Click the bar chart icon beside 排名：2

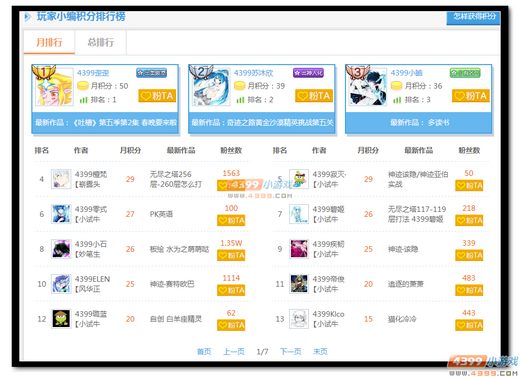point(240,100)
